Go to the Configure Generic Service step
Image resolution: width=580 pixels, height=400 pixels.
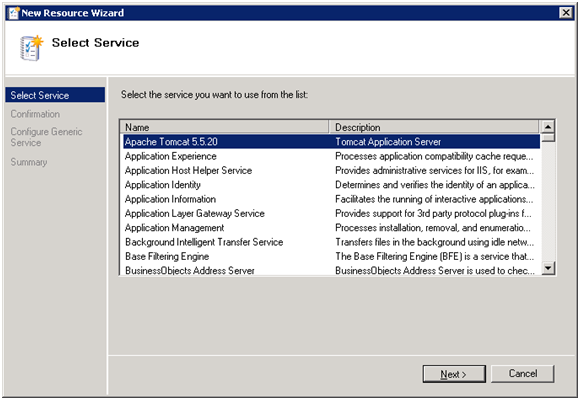coord(46,137)
